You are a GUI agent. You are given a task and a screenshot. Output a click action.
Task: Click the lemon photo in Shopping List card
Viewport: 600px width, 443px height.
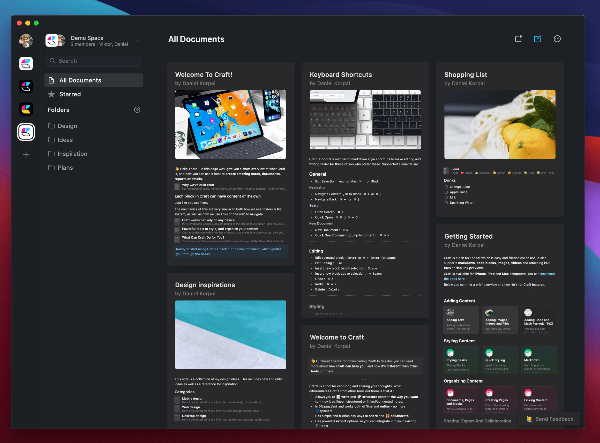click(x=500, y=124)
